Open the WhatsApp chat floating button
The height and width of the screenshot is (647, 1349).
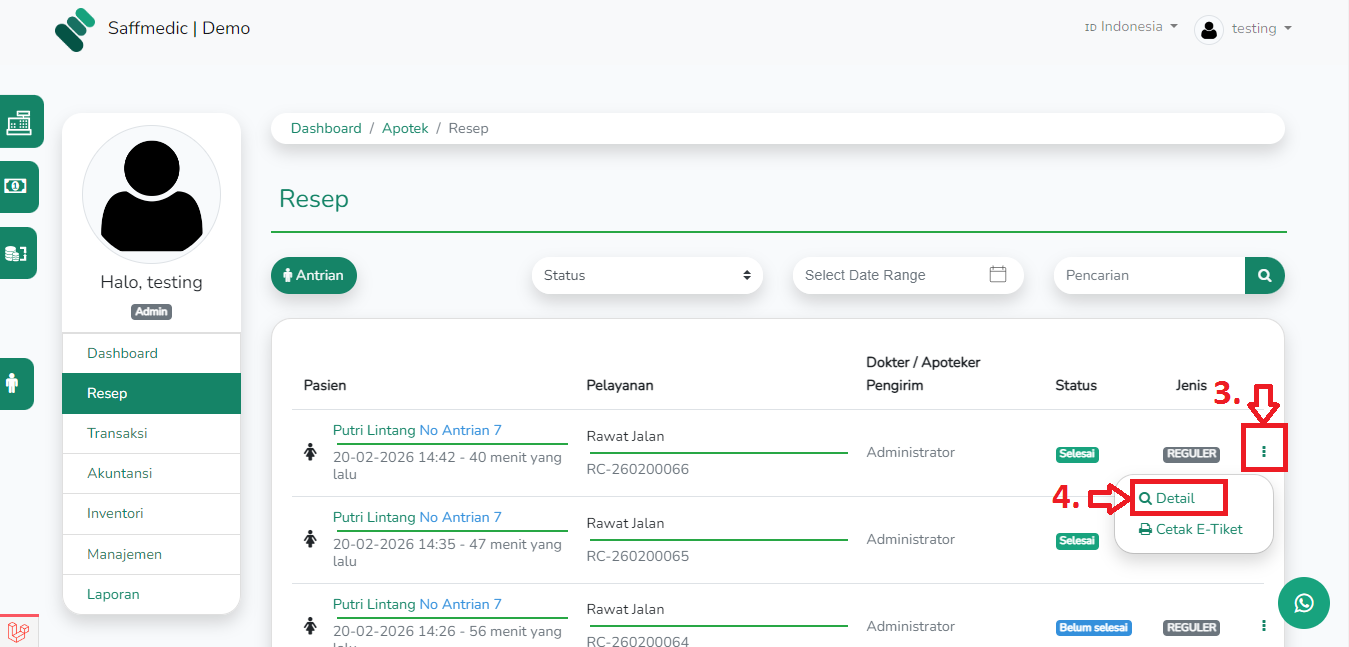1303,603
